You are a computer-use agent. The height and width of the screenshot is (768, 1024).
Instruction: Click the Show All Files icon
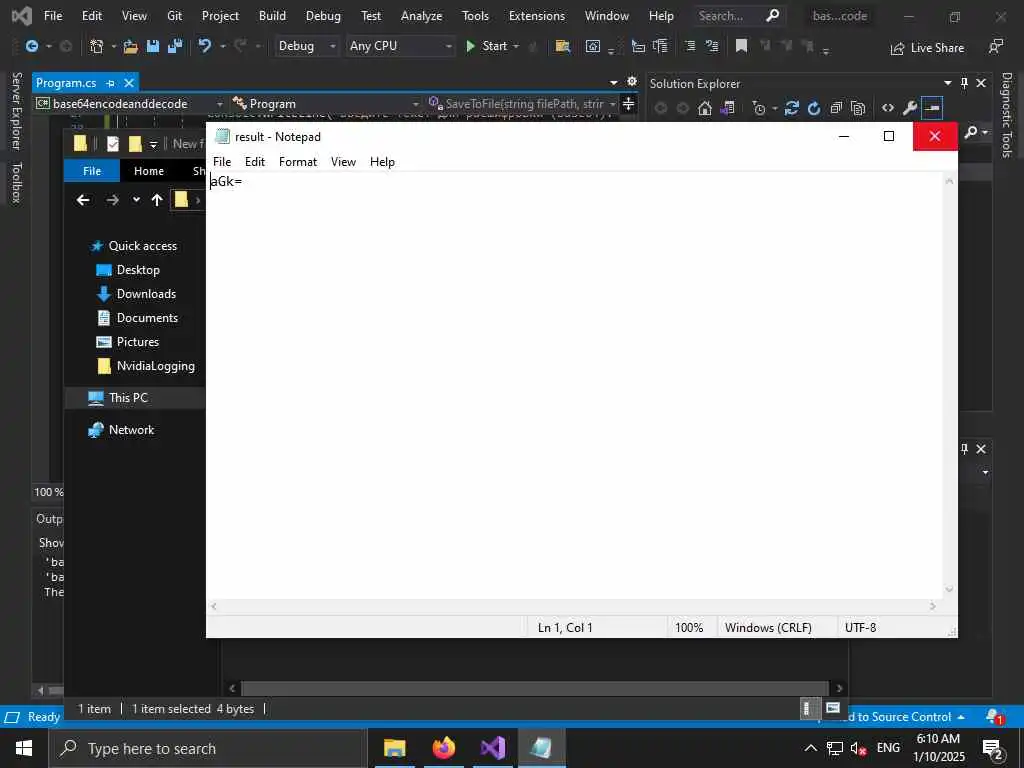[x=858, y=108]
